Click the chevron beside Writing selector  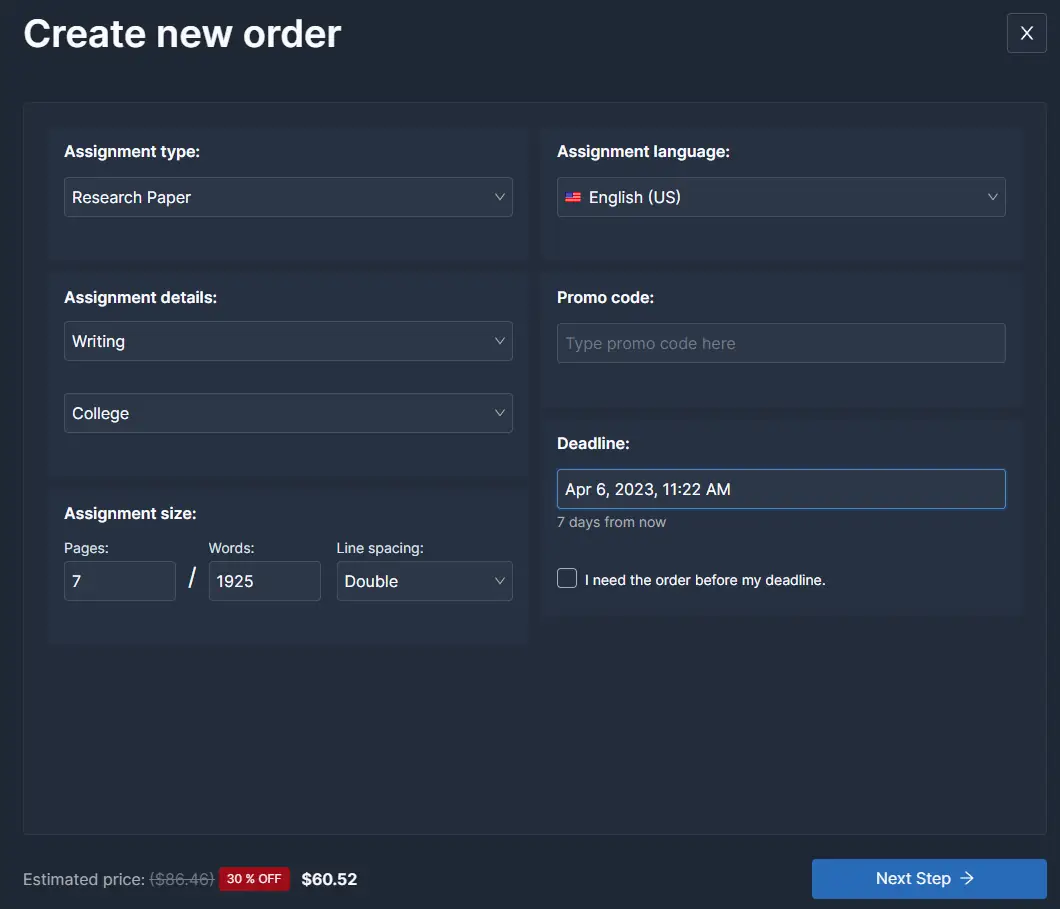[499, 341]
